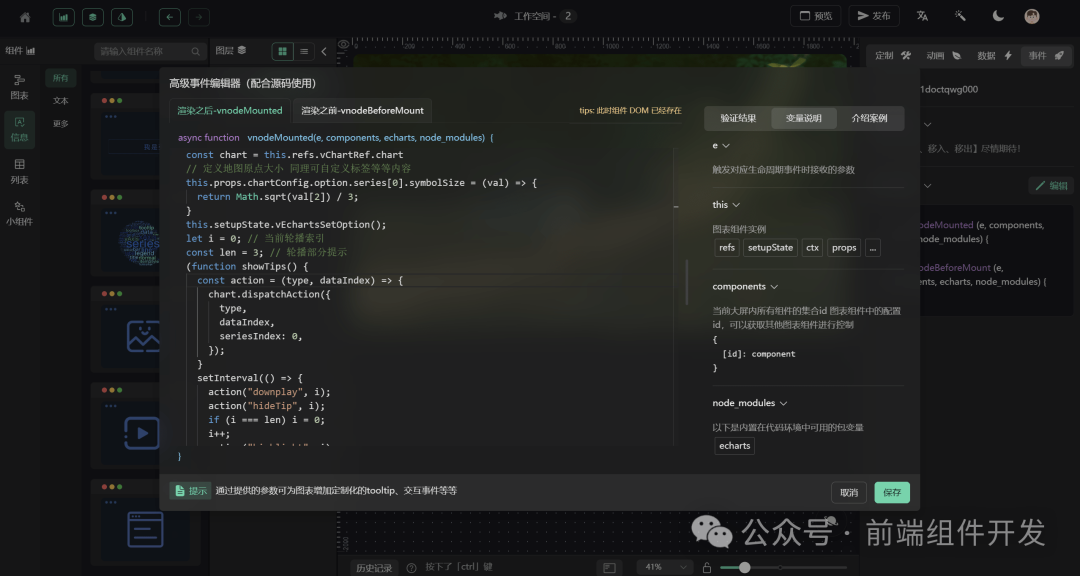
Task: Open the language translate icon
Action: pyautogui.click(x=922, y=17)
